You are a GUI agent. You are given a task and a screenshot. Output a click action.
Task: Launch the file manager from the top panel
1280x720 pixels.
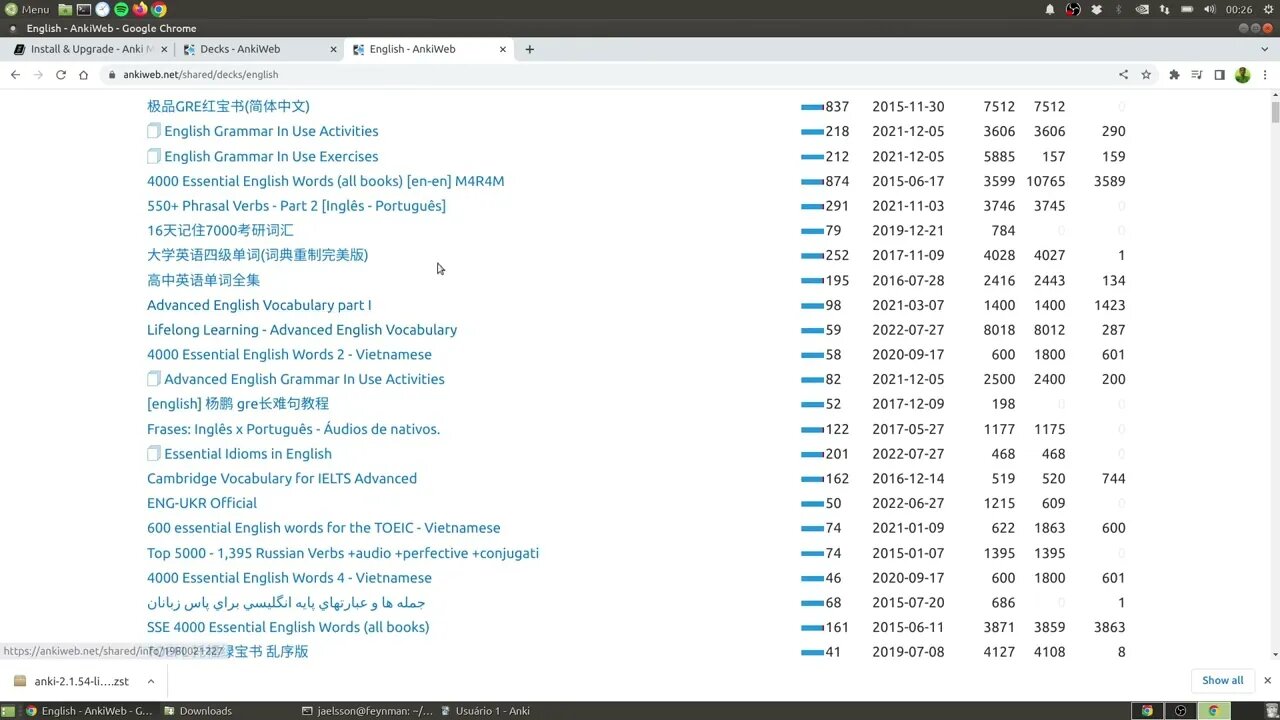pyautogui.click(x=65, y=9)
